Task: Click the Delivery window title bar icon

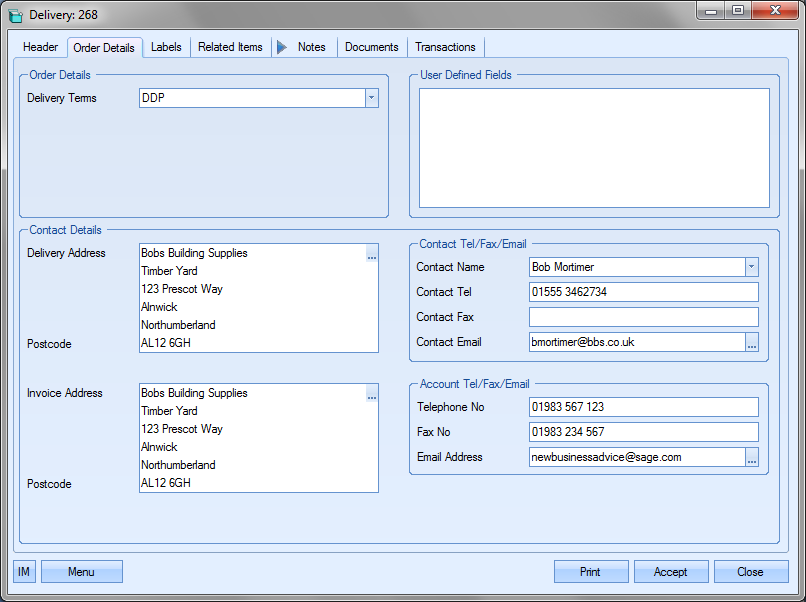Action: pos(15,14)
